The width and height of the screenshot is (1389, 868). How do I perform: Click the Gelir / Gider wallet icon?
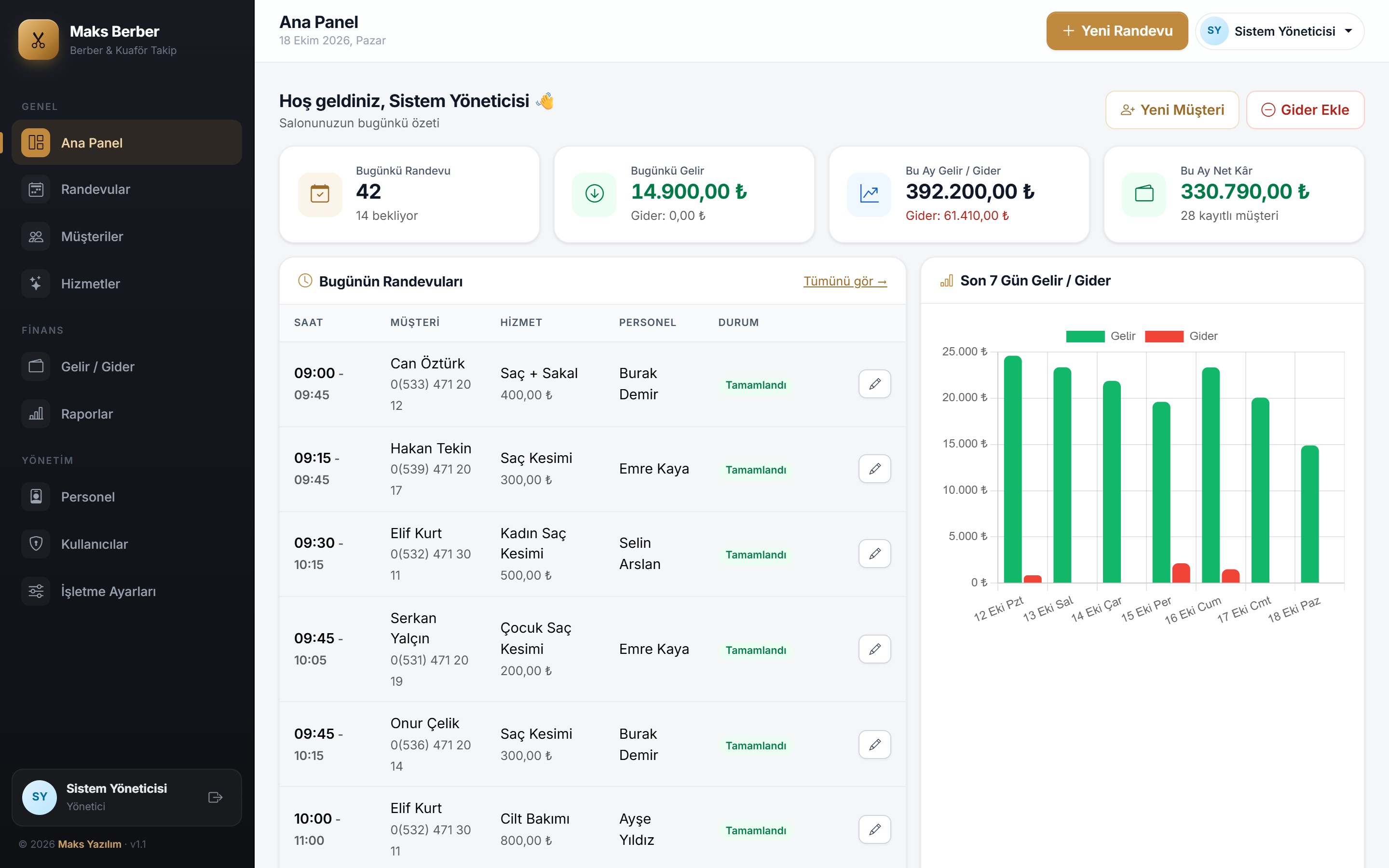coord(36,366)
